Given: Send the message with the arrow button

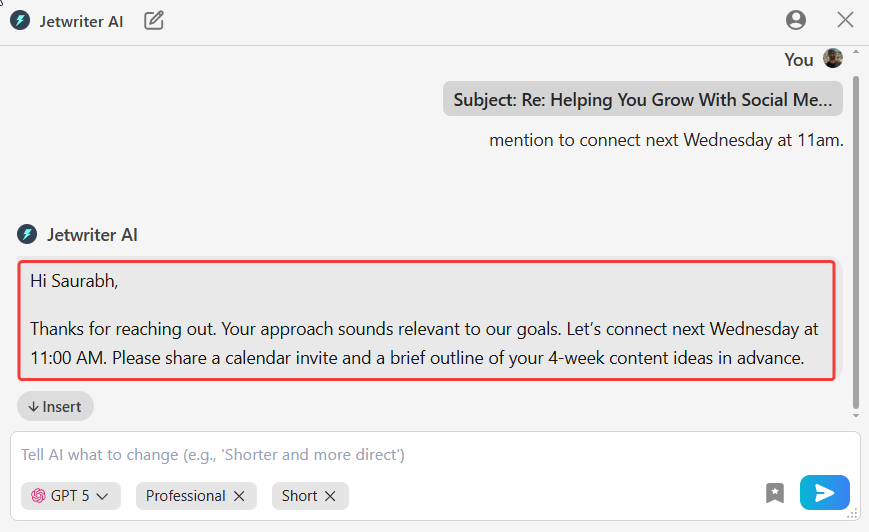Looking at the screenshot, I should click(x=824, y=492).
